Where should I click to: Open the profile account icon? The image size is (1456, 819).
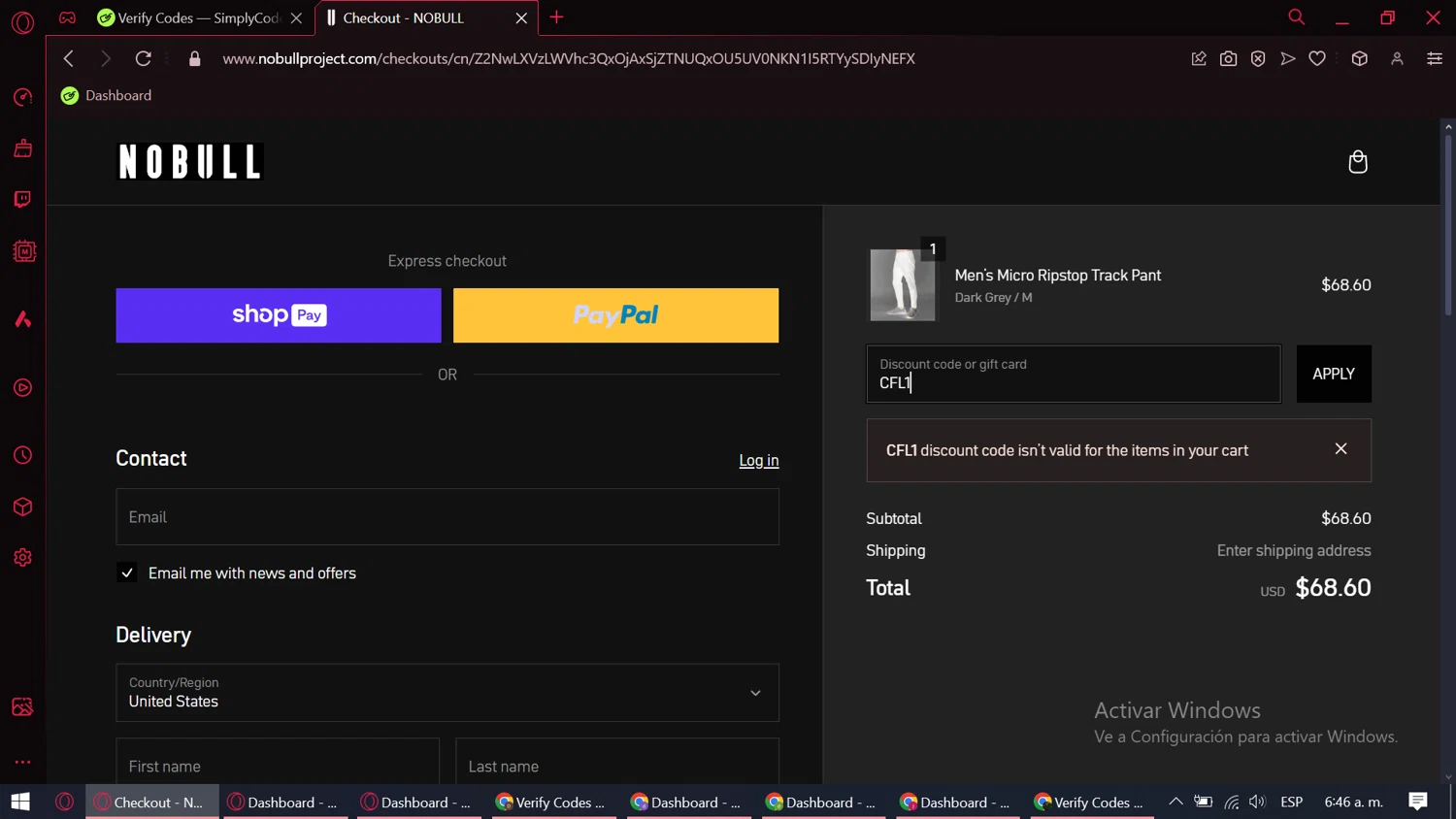tap(1398, 58)
